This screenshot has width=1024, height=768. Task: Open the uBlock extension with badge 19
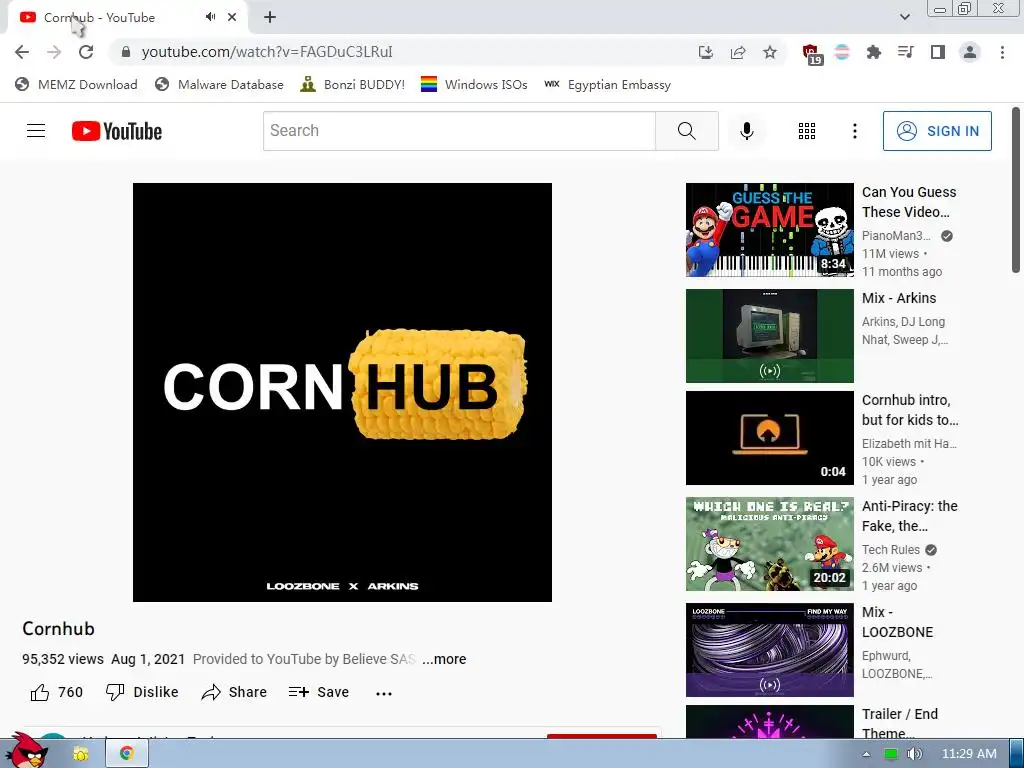click(811, 54)
